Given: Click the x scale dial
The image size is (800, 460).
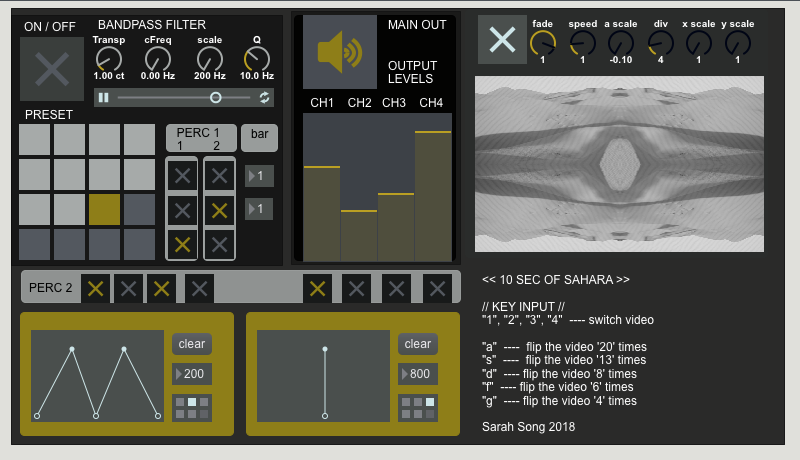Looking at the screenshot, I should 699,43.
